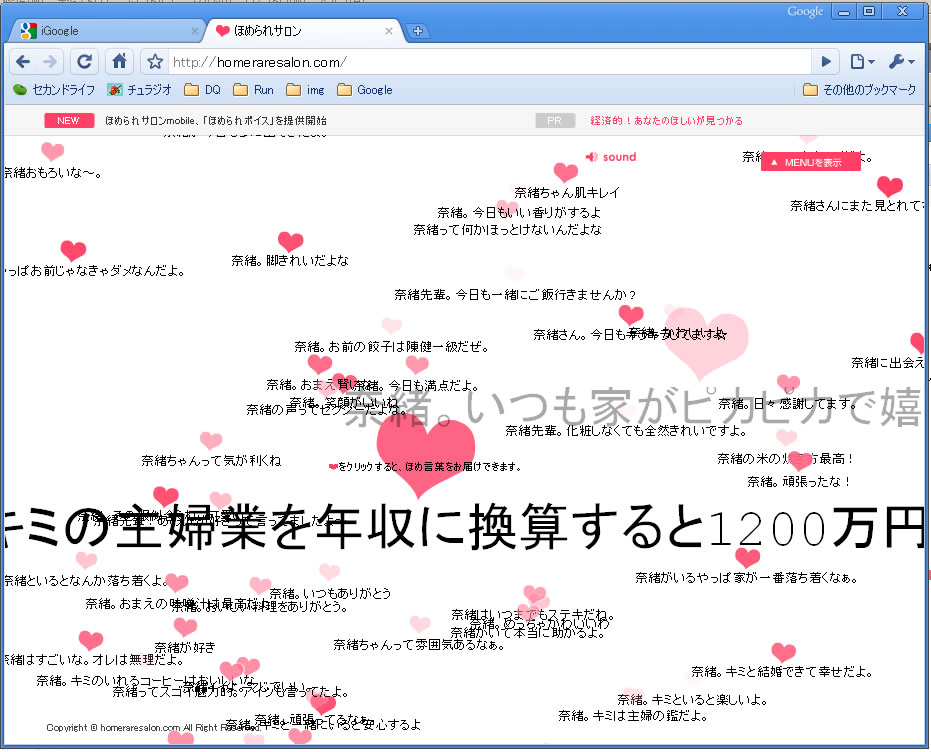Open the DQ bookmarks folder
Screen dimensions: 931x752
(x=203, y=90)
